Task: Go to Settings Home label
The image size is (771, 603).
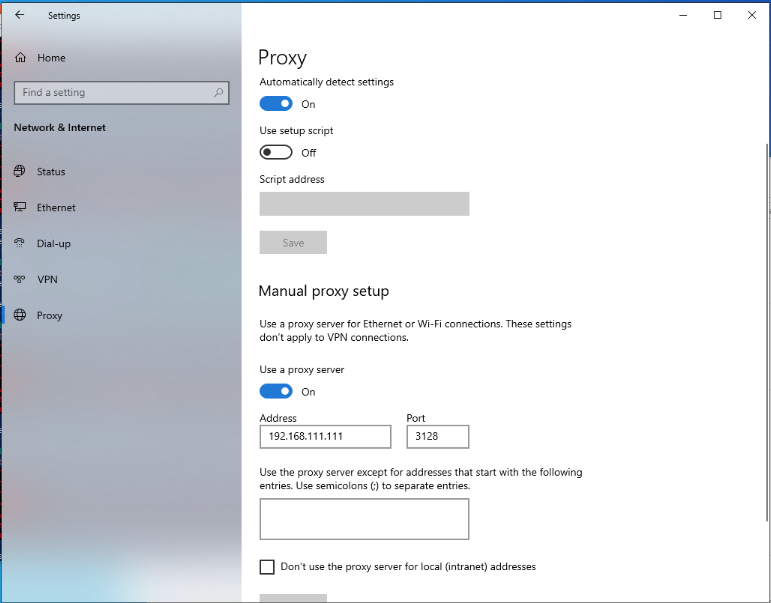Action: tap(51, 58)
